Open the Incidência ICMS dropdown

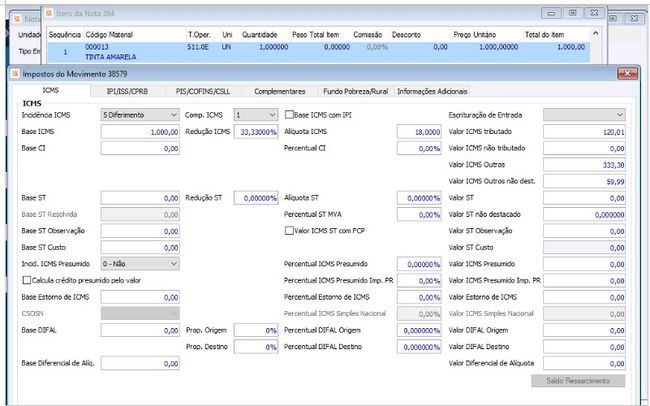pos(140,115)
